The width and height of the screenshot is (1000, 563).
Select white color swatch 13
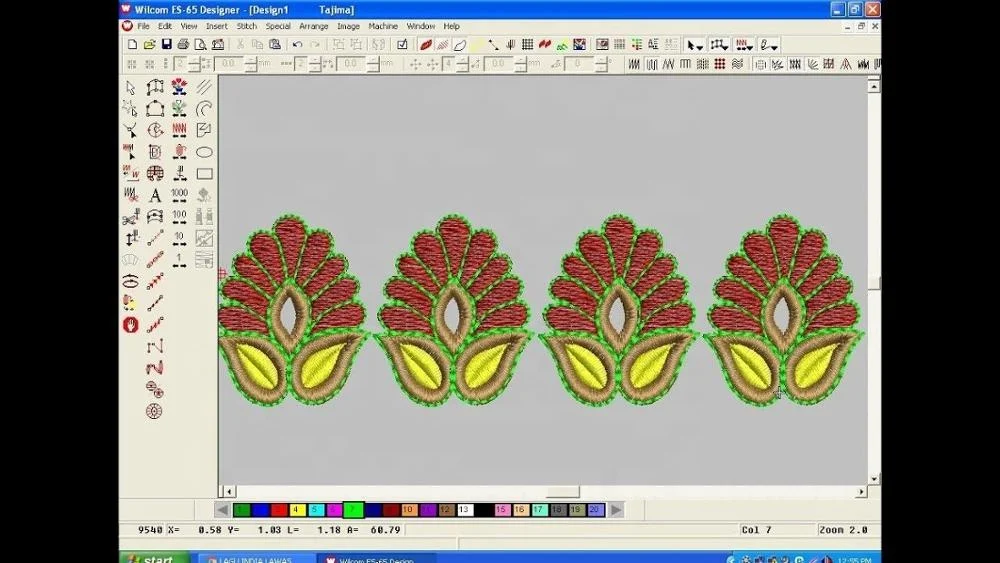pos(464,509)
